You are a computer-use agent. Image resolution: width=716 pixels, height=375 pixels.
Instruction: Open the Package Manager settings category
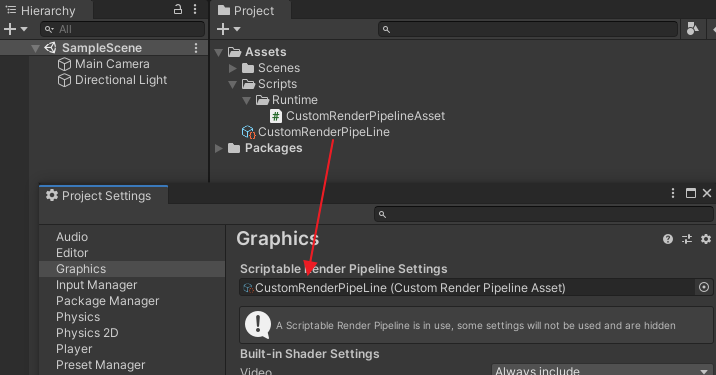[107, 301]
